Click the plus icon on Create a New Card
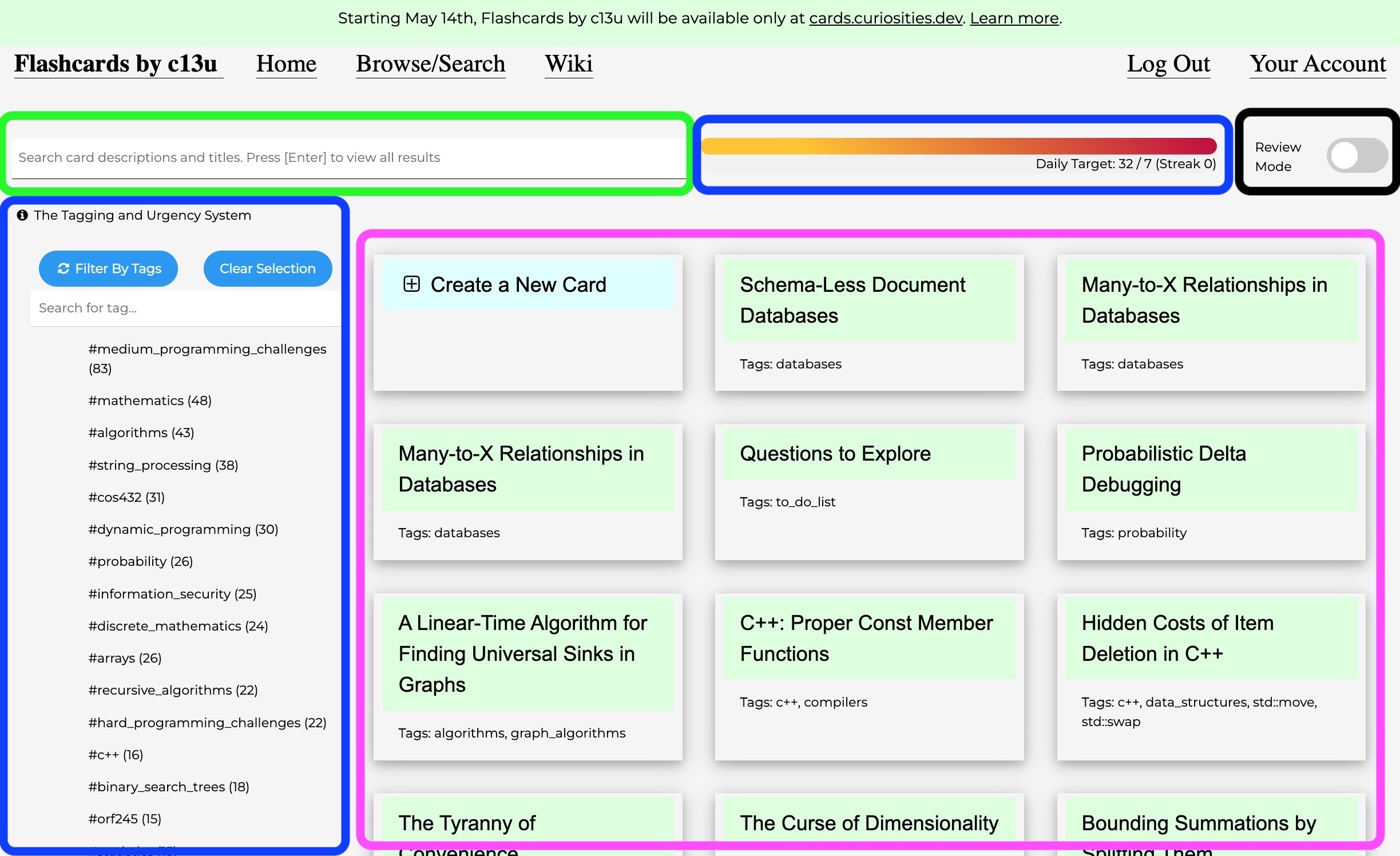The width and height of the screenshot is (1400, 856). tap(411, 284)
